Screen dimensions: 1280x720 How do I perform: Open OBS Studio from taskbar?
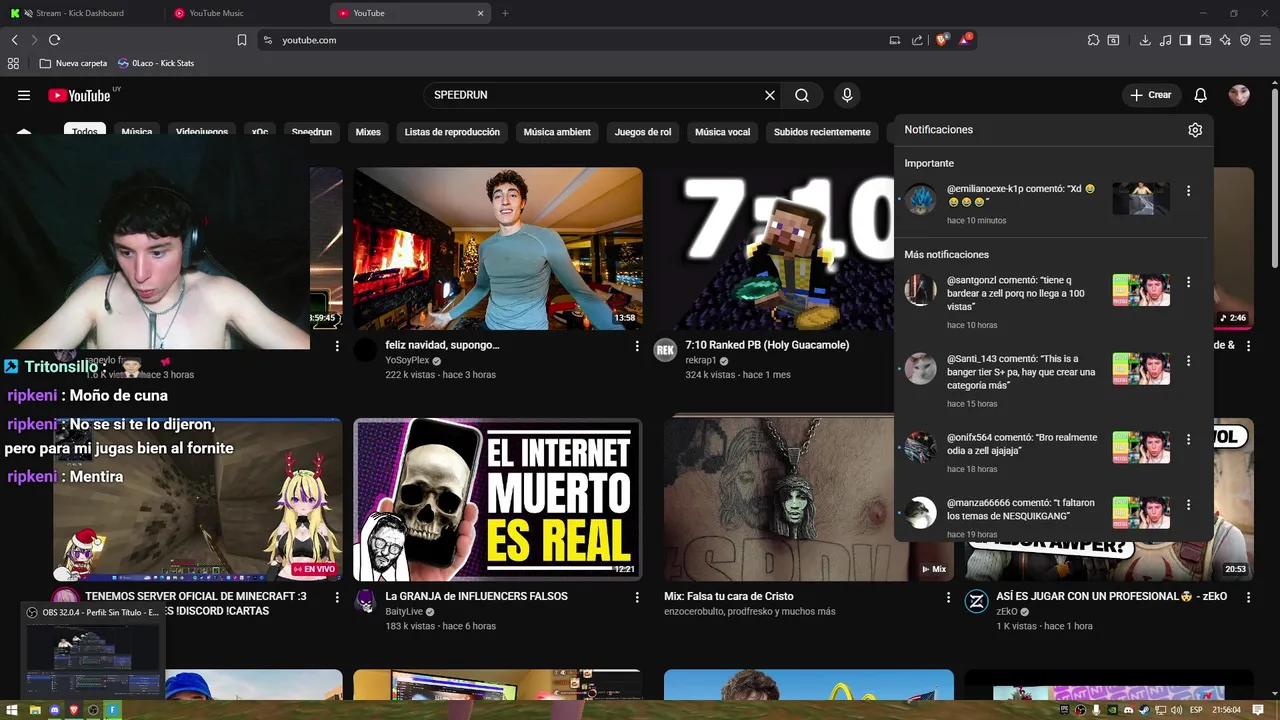[x=93, y=710]
